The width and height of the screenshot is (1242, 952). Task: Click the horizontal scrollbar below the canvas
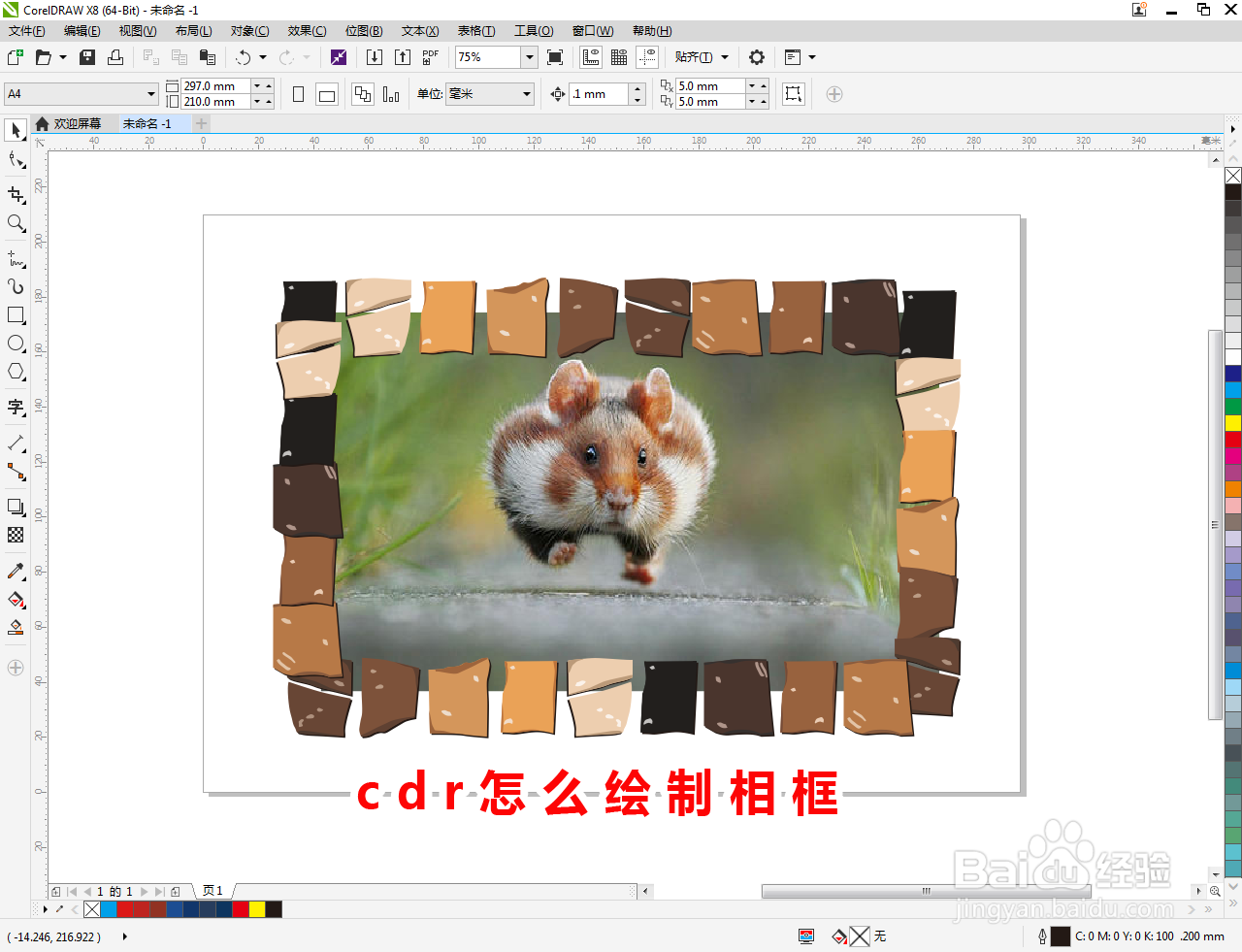click(x=925, y=890)
